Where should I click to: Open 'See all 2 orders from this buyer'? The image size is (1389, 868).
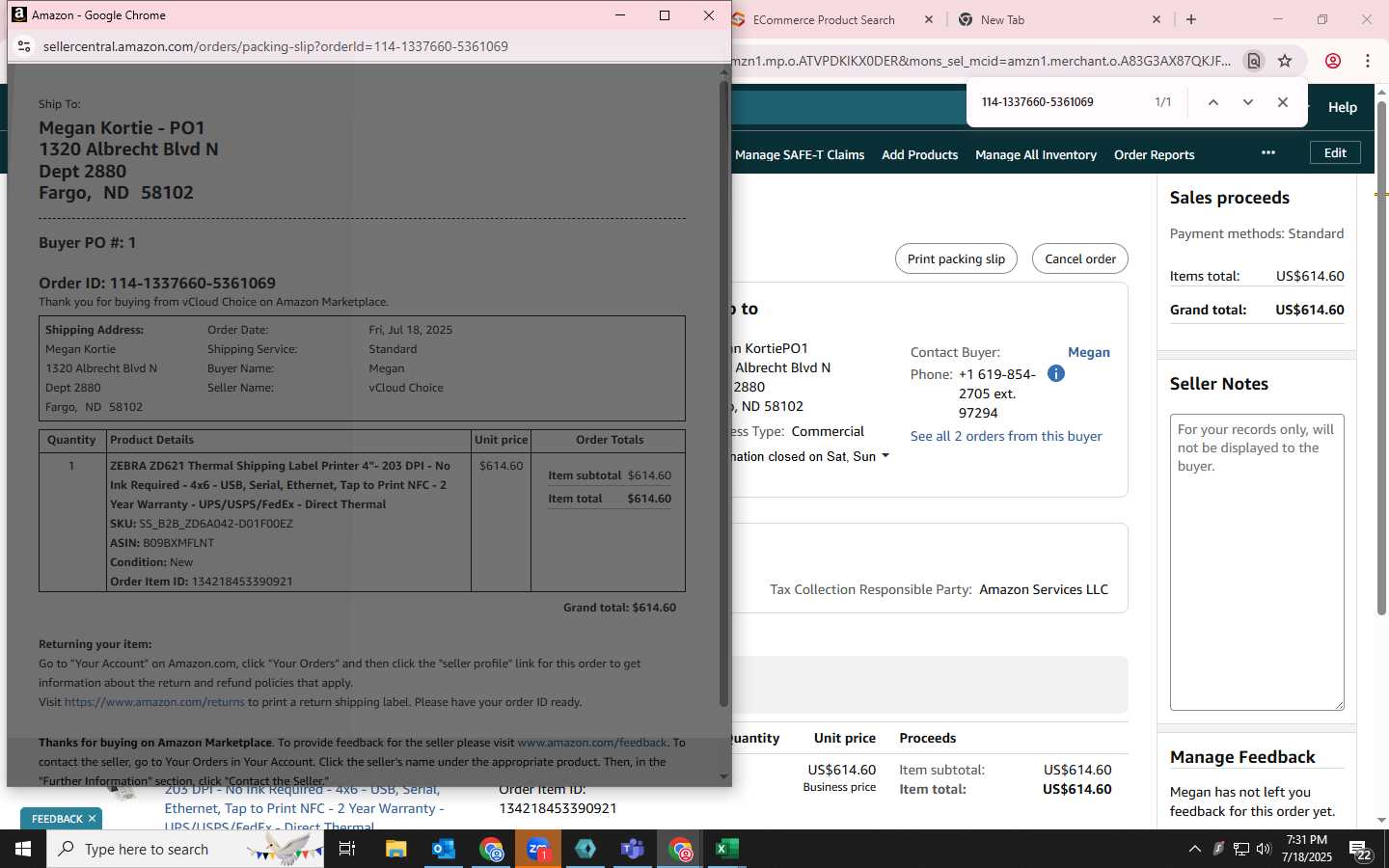click(x=1006, y=436)
